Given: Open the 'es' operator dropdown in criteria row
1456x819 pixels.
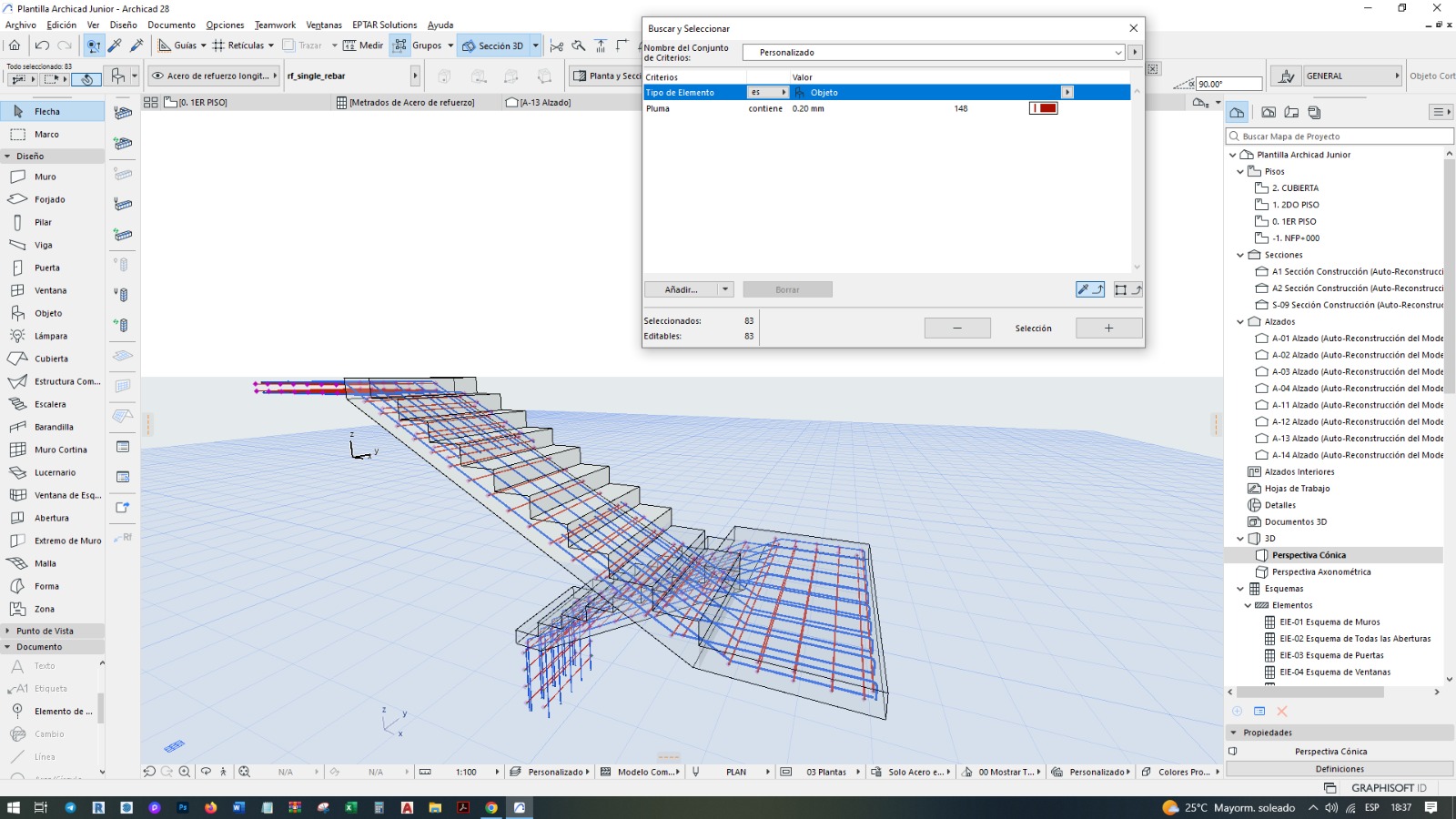Looking at the screenshot, I should pos(768,93).
